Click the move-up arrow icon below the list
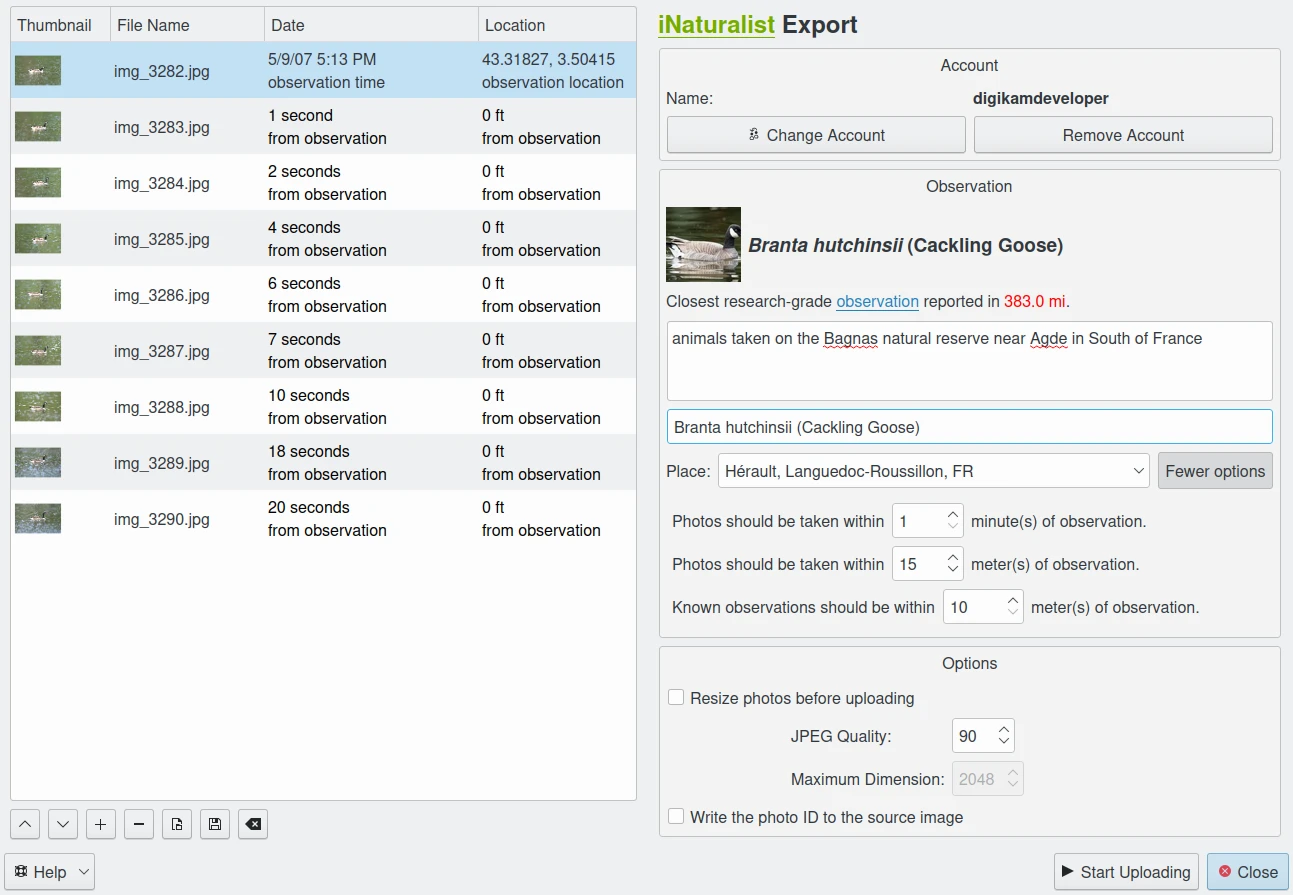Image resolution: width=1293 pixels, height=895 pixels. click(x=25, y=824)
